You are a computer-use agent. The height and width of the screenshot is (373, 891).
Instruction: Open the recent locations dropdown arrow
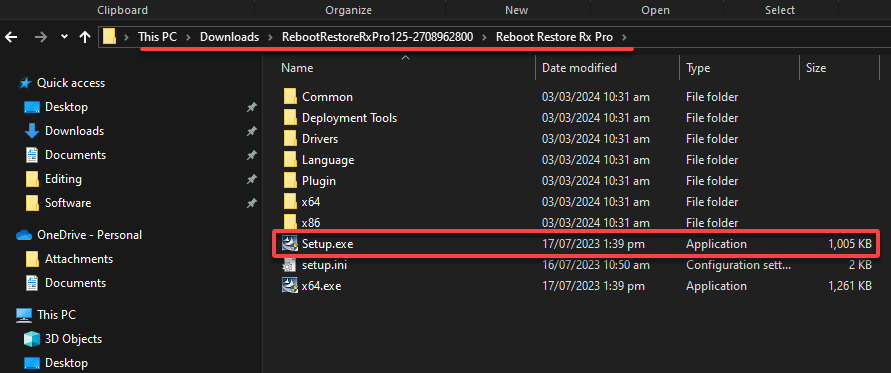64,37
